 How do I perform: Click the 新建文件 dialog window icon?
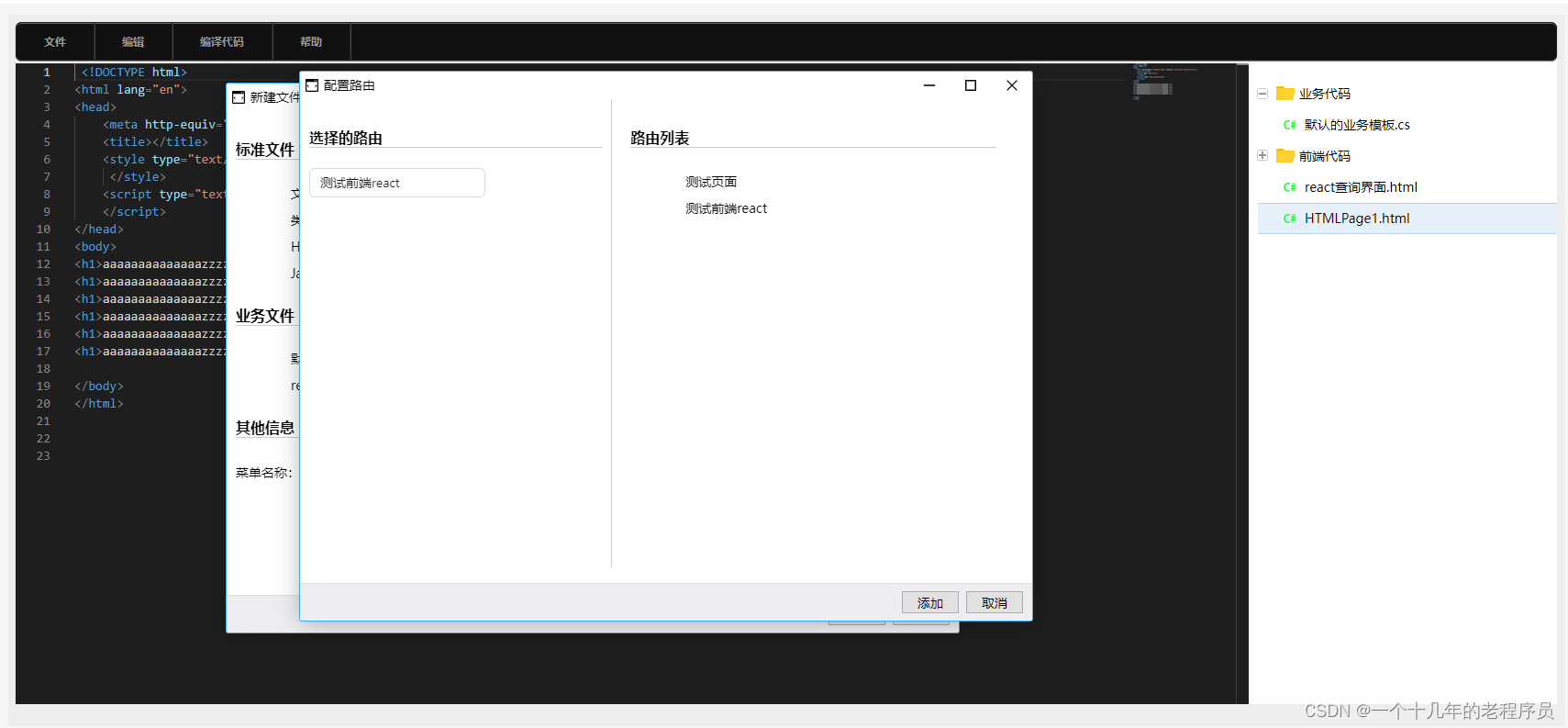click(x=239, y=97)
